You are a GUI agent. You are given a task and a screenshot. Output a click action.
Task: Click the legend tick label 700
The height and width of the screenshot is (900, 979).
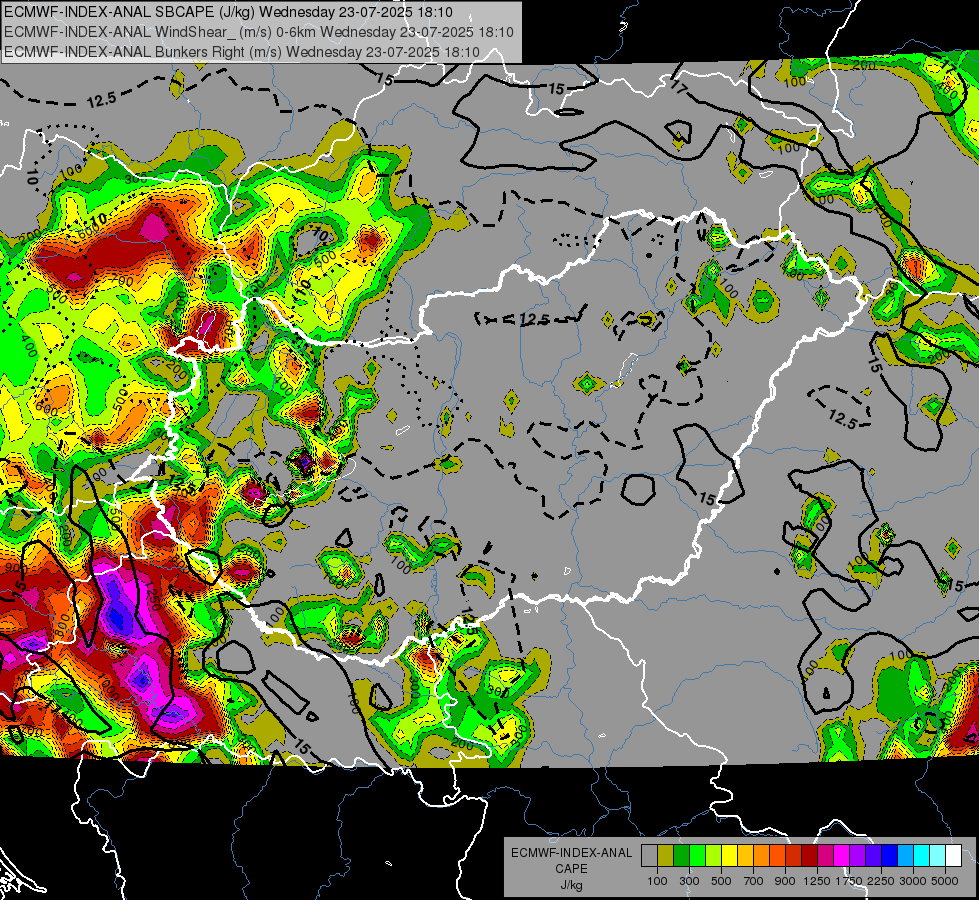754,881
